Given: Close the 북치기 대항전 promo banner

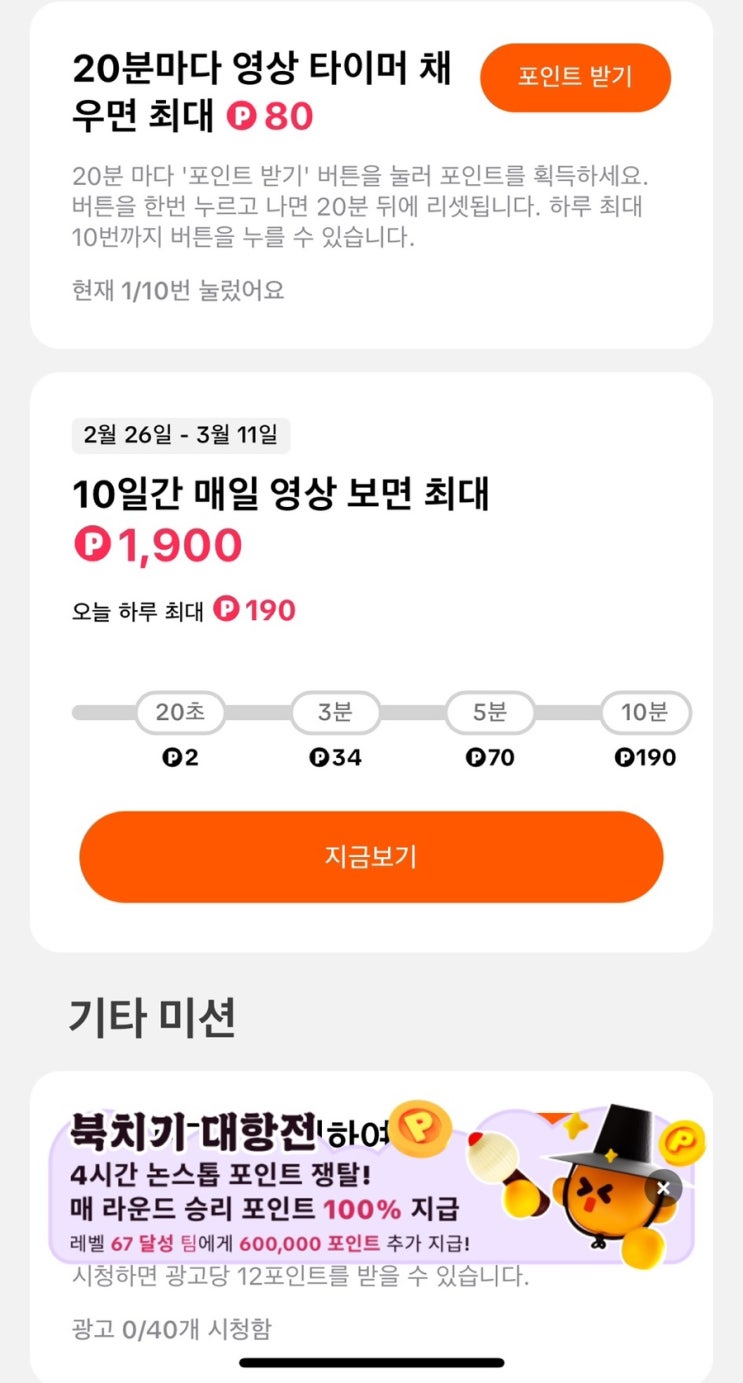Looking at the screenshot, I should [664, 1188].
